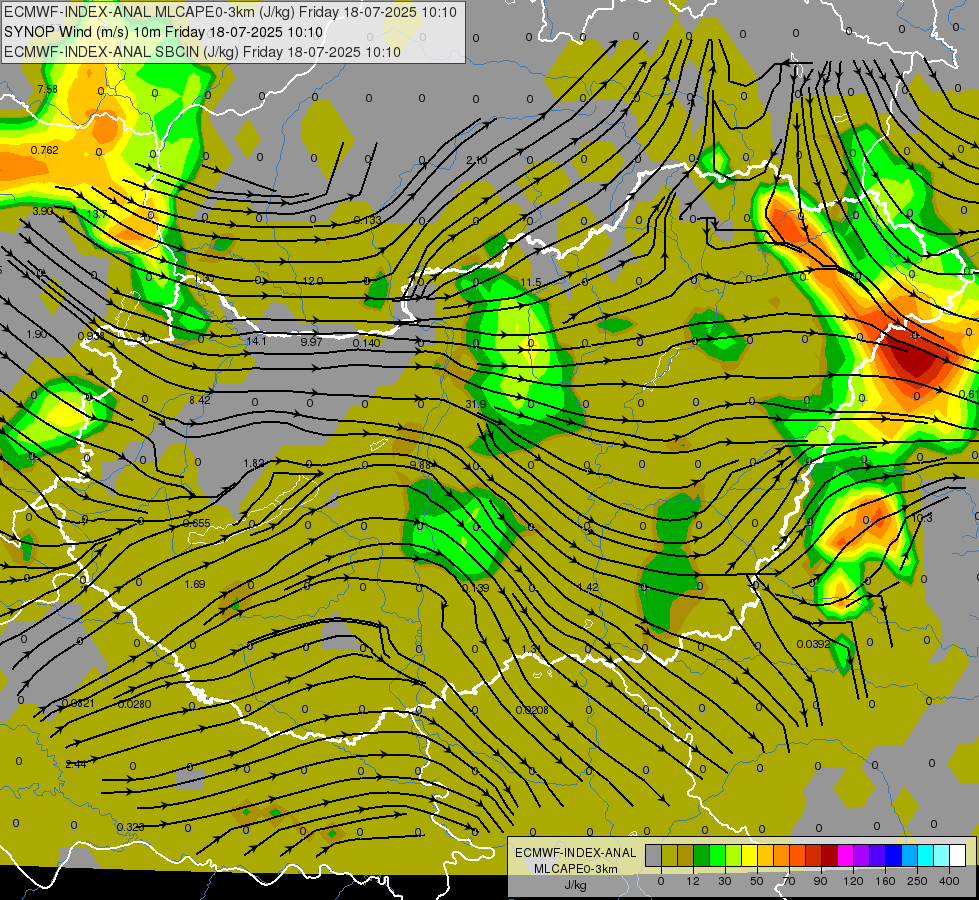979x900 pixels.
Task: Select the dark green legend swatch
Action: 702,856
